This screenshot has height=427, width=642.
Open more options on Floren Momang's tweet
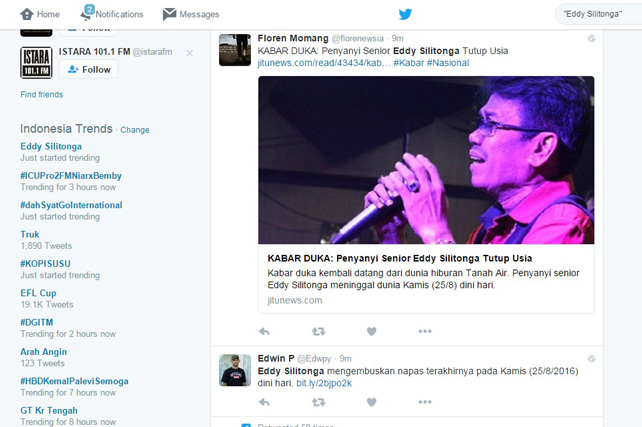(425, 331)
